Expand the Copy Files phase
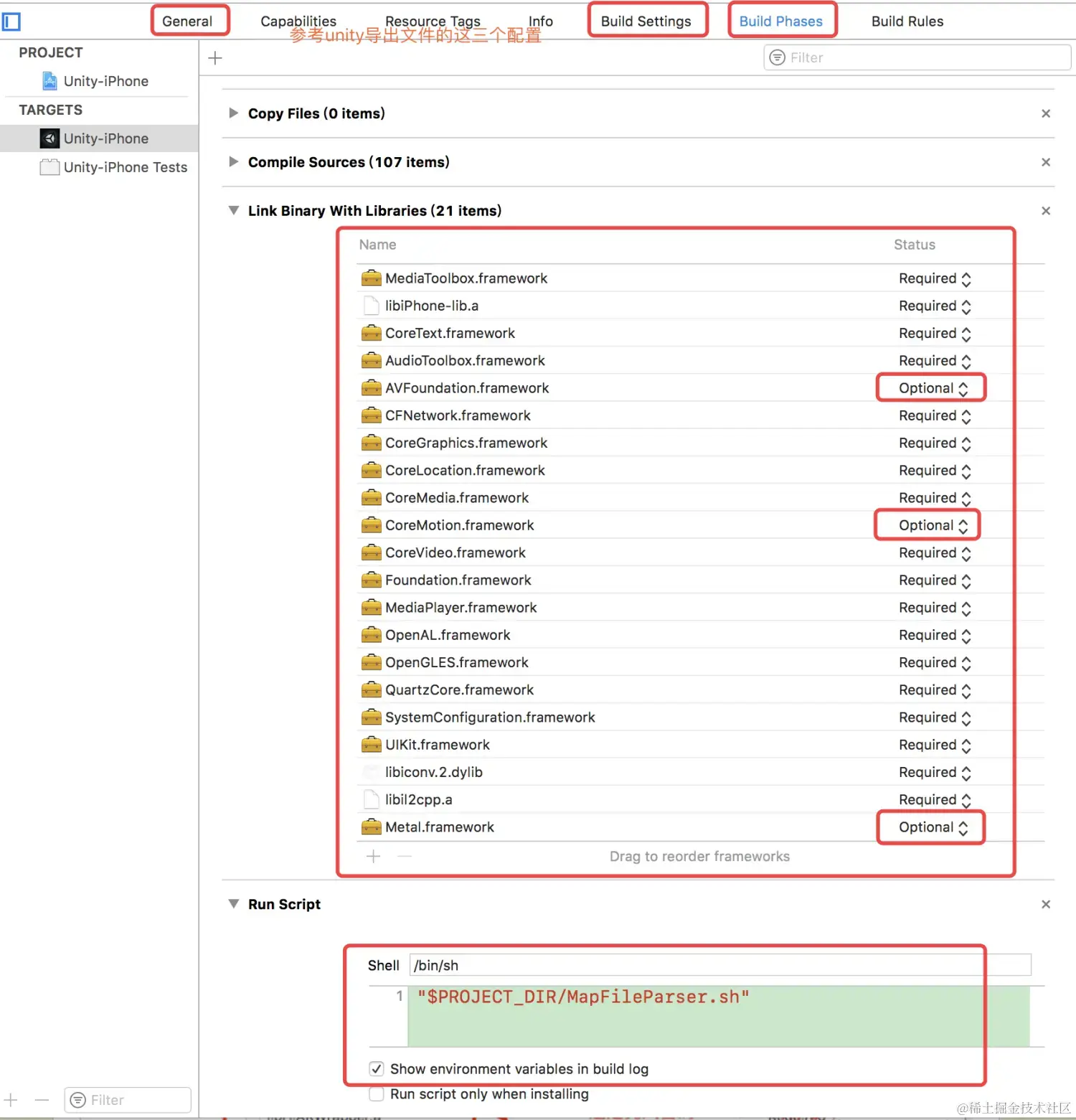Viewport: 1076px width, 1120px height. pyautogui.click(x=233, y=113)
